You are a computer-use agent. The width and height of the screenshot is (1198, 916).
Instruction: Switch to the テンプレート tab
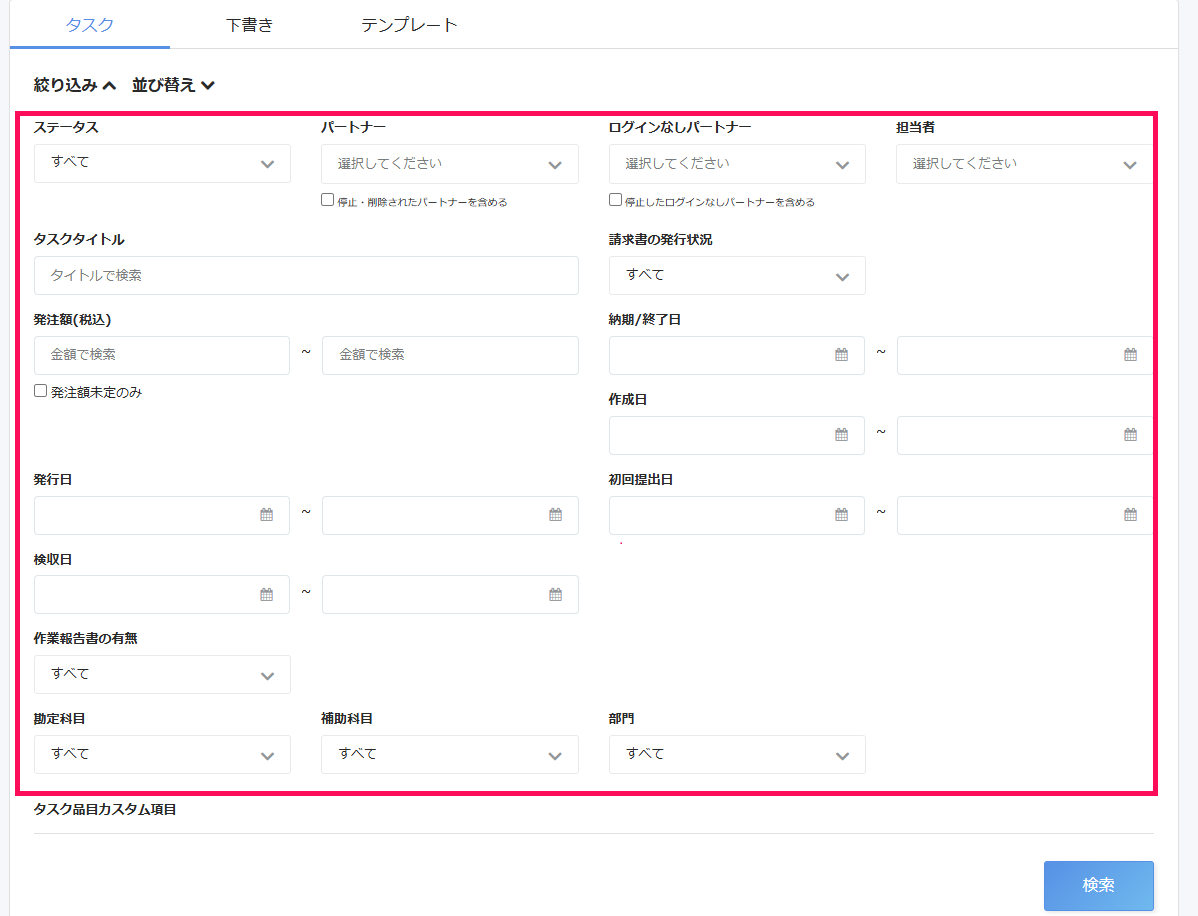(x=410, y=25)
